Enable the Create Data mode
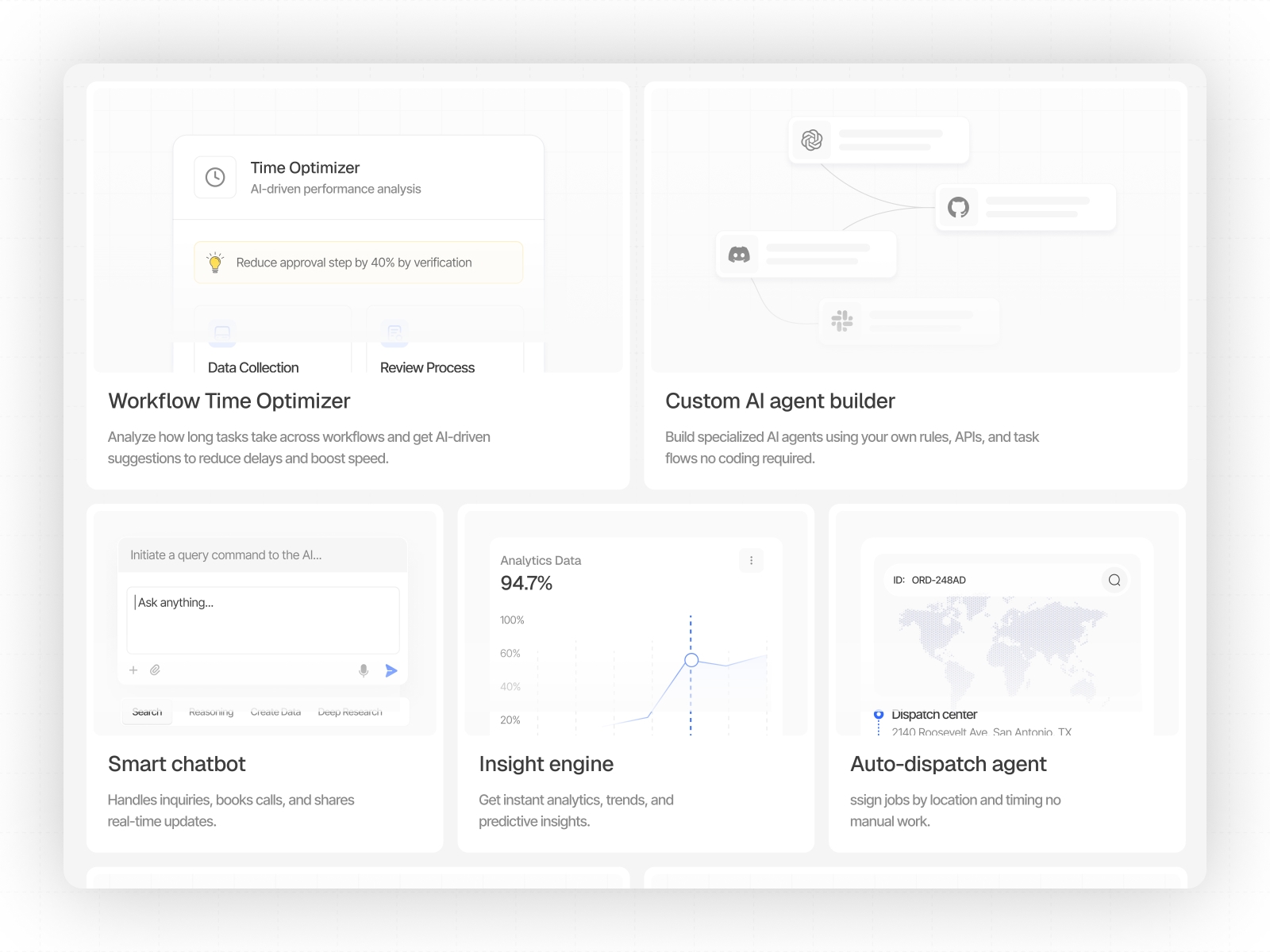Viewport: 1270px width, 952px height. click(x=275, y=712)
